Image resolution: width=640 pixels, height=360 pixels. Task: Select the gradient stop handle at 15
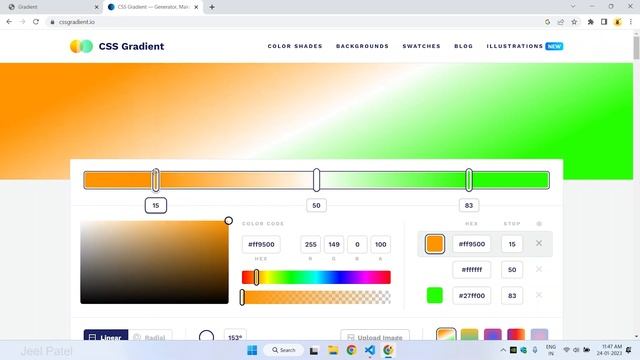(156, 180)
